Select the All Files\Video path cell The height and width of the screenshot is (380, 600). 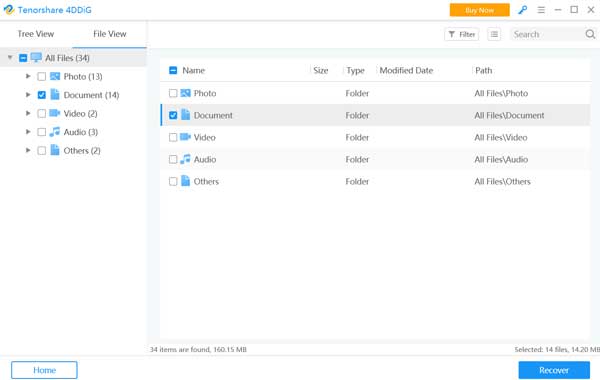(501, 137)
